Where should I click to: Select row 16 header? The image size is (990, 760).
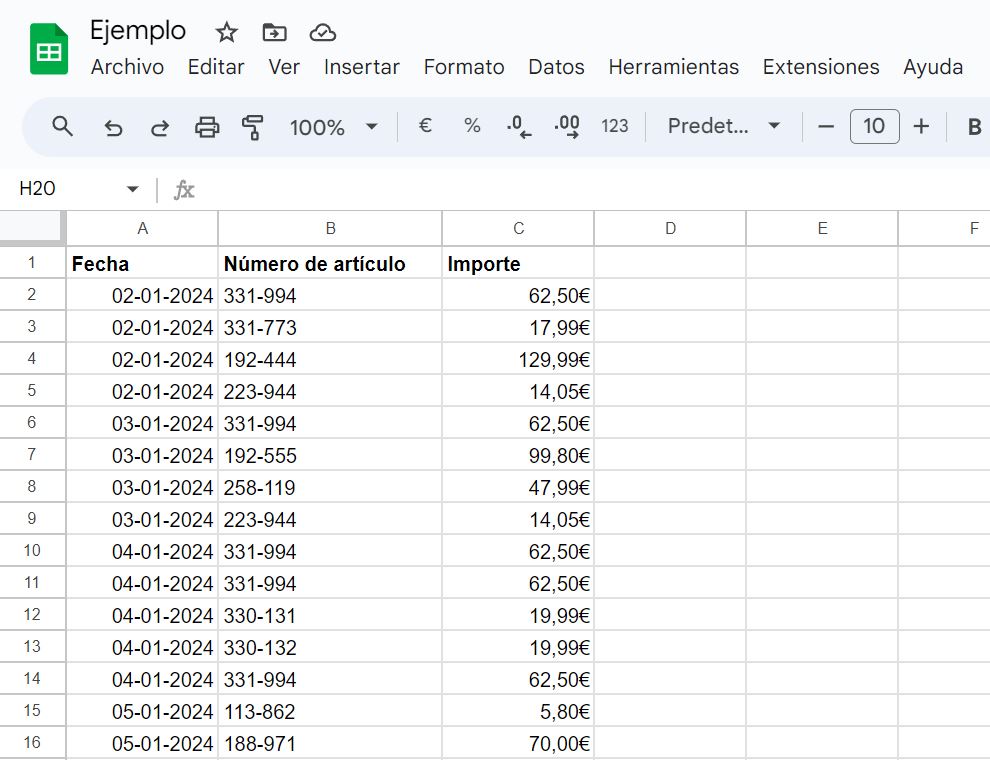pyautogui.click(x=32, y=742)
